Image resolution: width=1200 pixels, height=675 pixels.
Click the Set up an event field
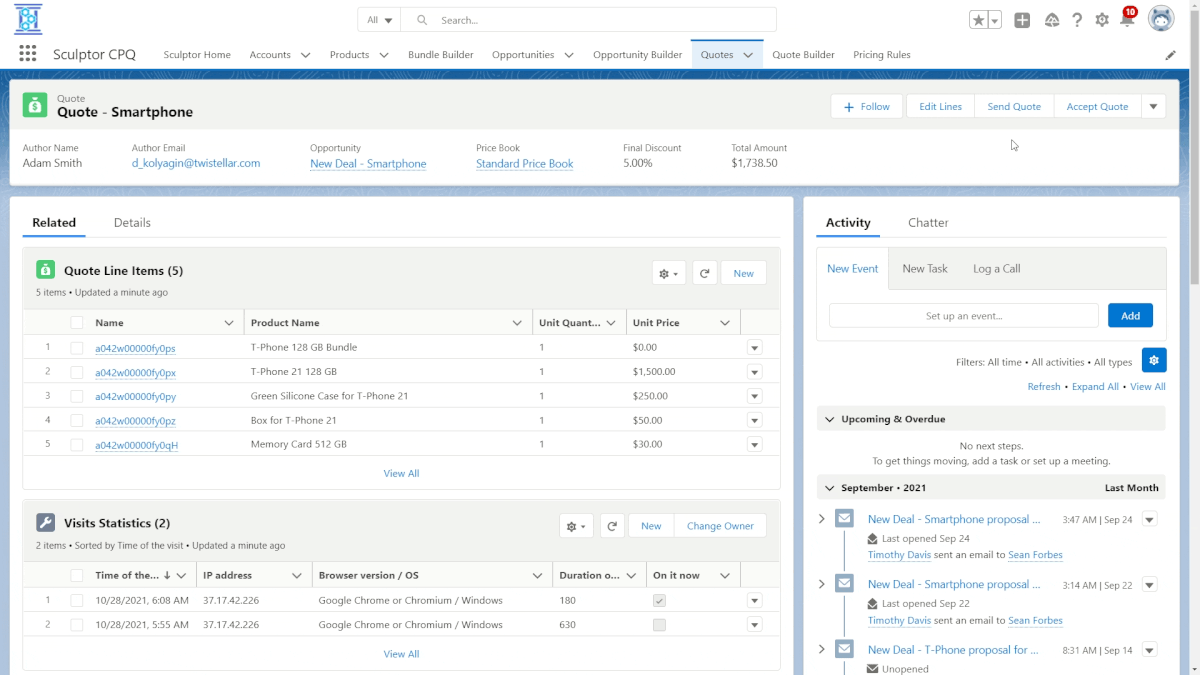963,315
